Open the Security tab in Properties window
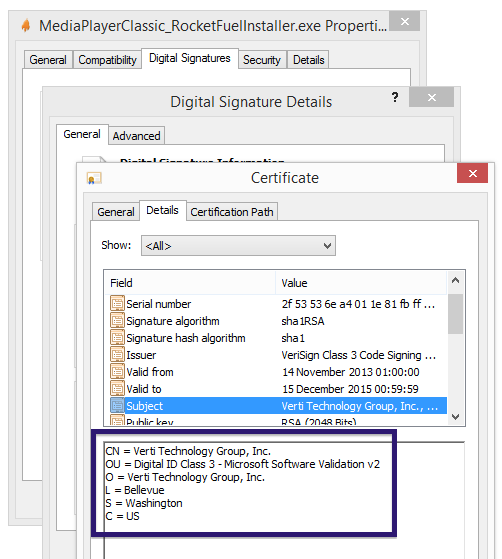 pos(262,60)
